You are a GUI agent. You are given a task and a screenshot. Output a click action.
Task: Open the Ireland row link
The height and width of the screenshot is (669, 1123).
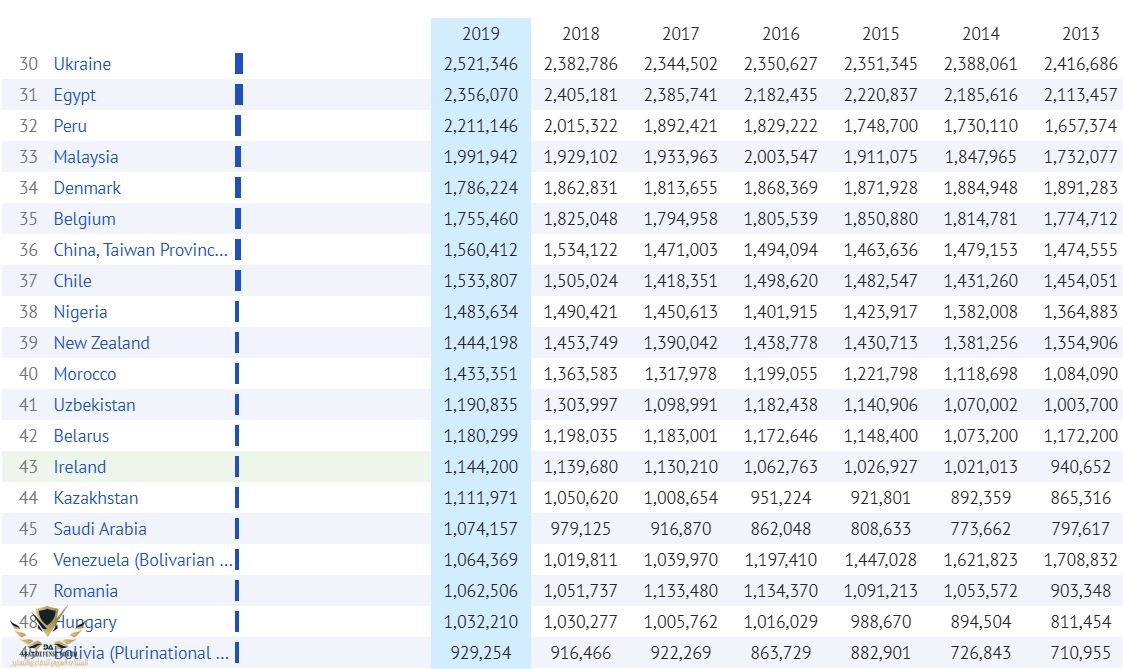coord(80,467)
